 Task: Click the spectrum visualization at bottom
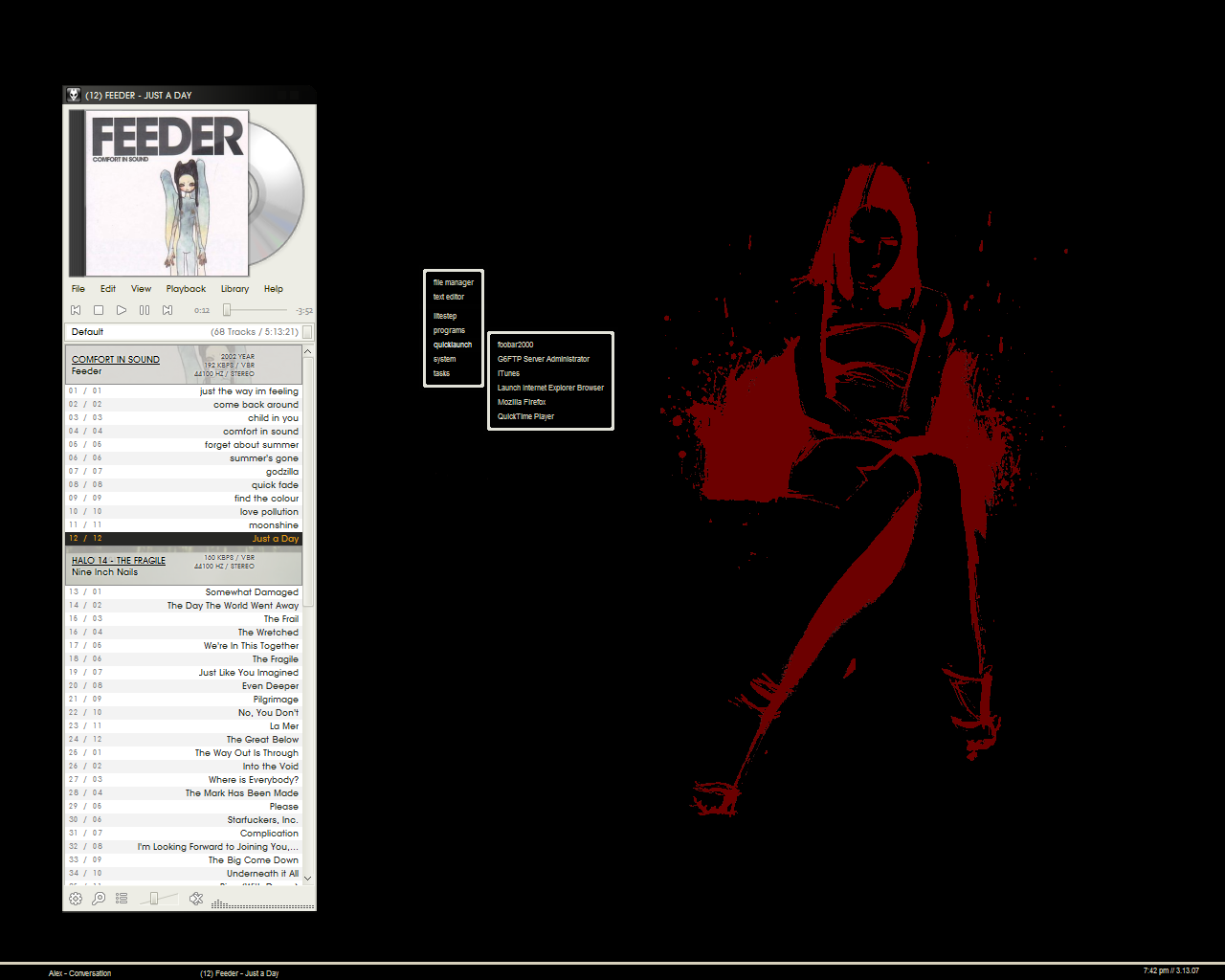click(x=262, y=904)
